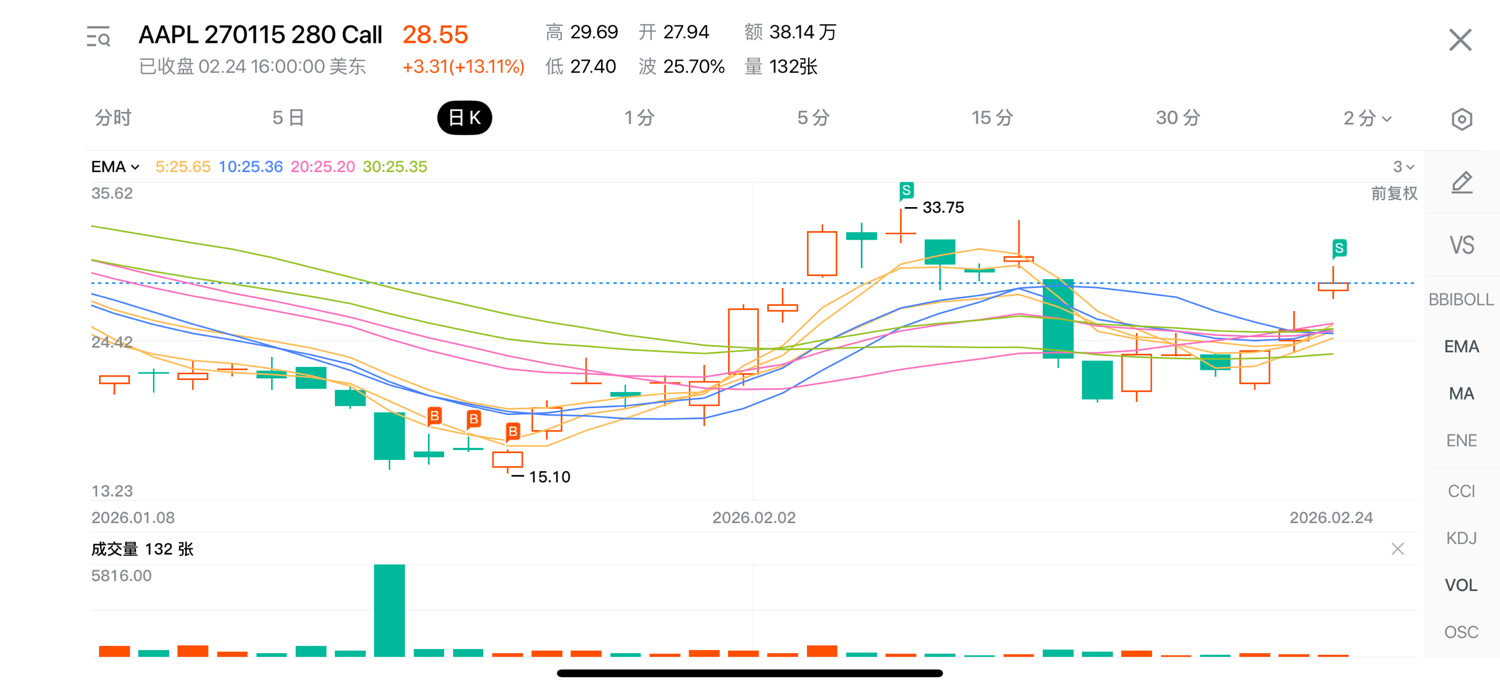This screenshot has height=690, width=1500.
Task: Open the EMA indicator dropdown
Action: pyautogui.click(x=115, y=167)
